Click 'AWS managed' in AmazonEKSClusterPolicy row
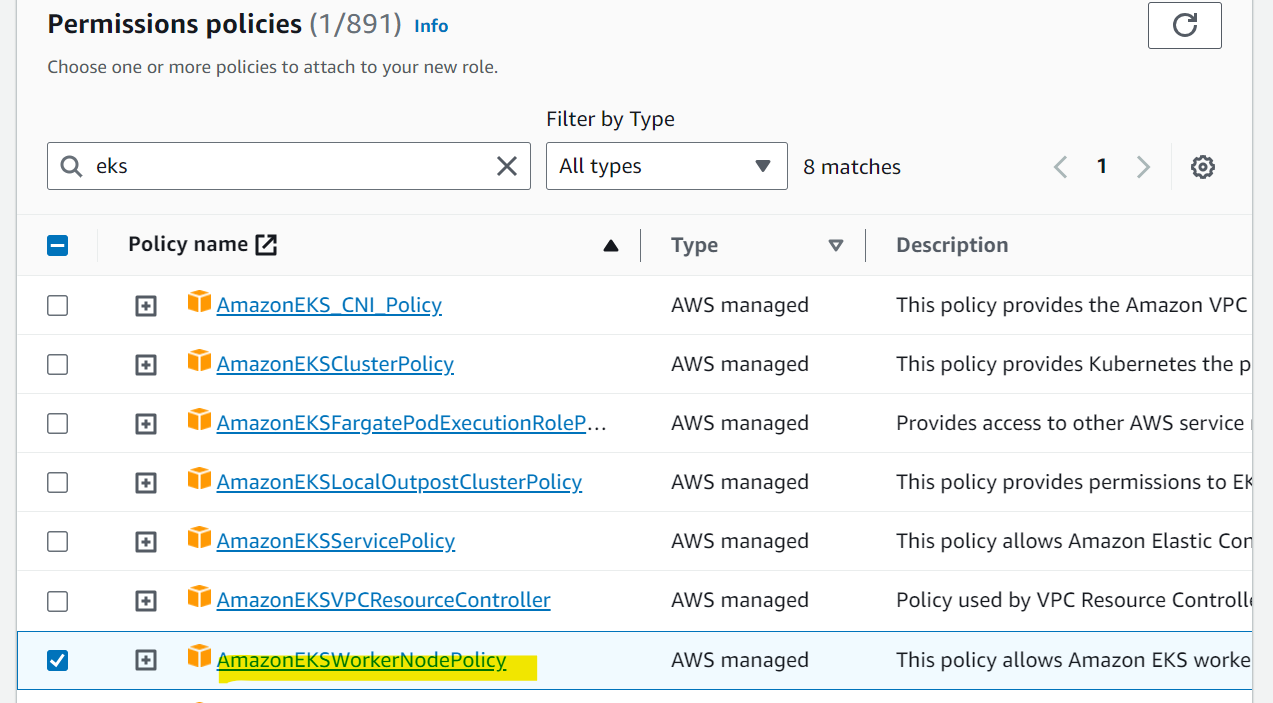The image size is (1273, 703). [740, 364]
